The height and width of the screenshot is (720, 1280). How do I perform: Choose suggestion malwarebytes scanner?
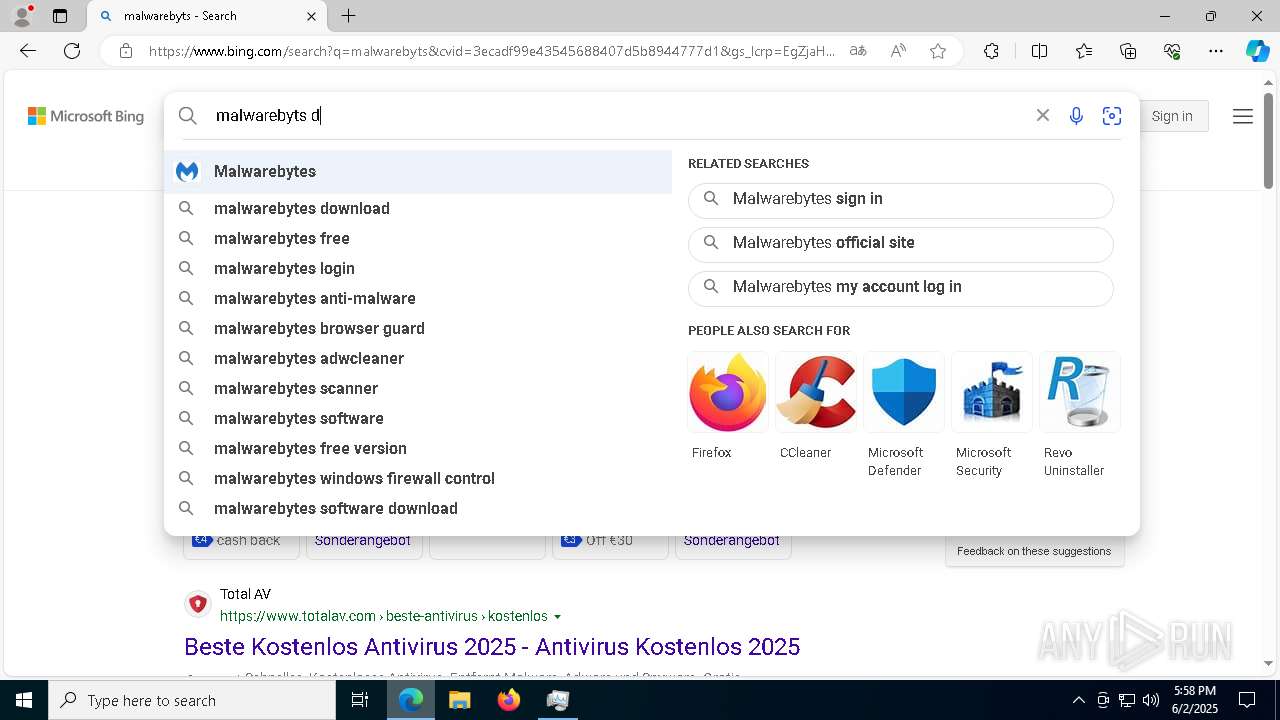[418, 388]
